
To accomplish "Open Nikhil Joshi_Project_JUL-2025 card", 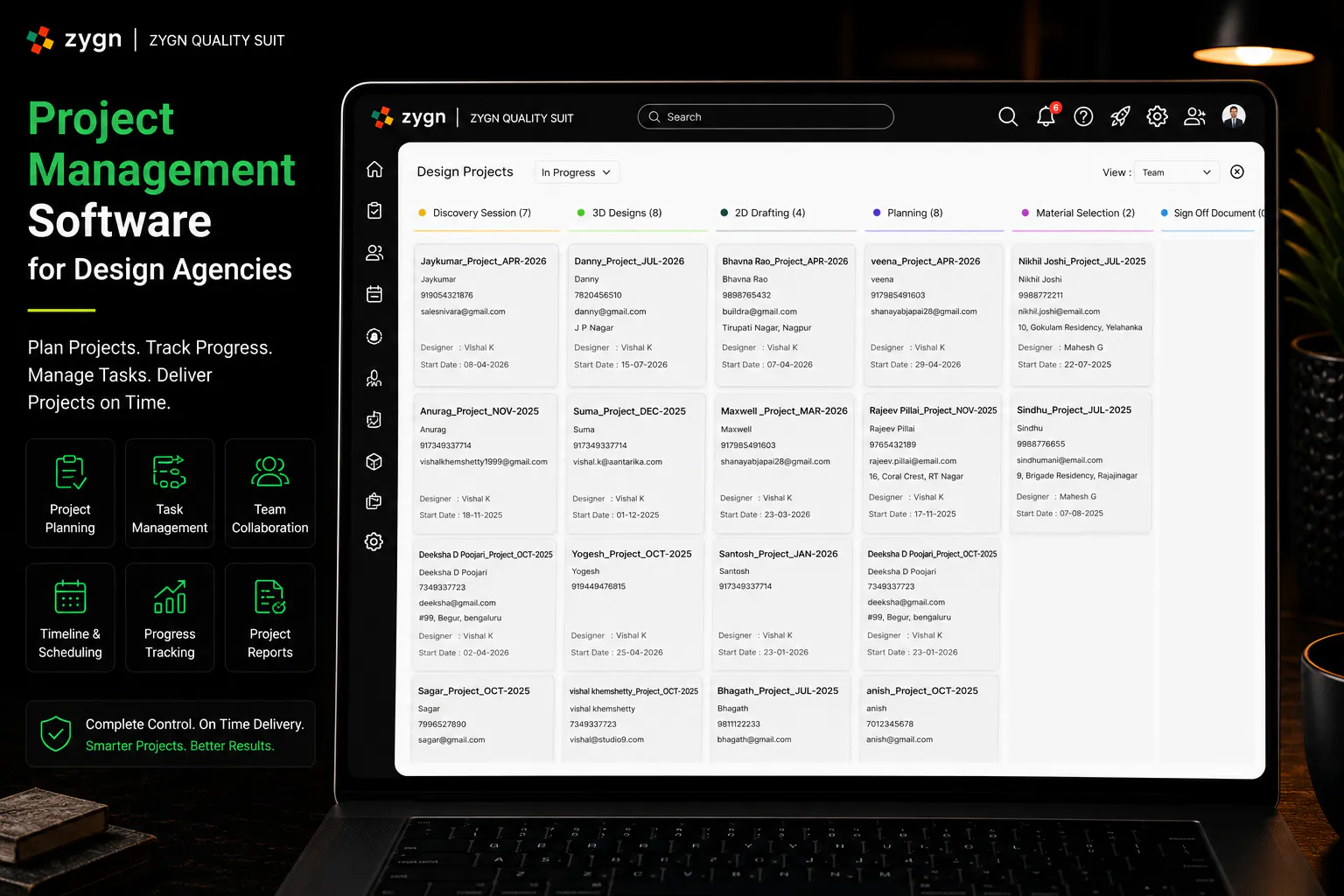I will pos(1082,315).
